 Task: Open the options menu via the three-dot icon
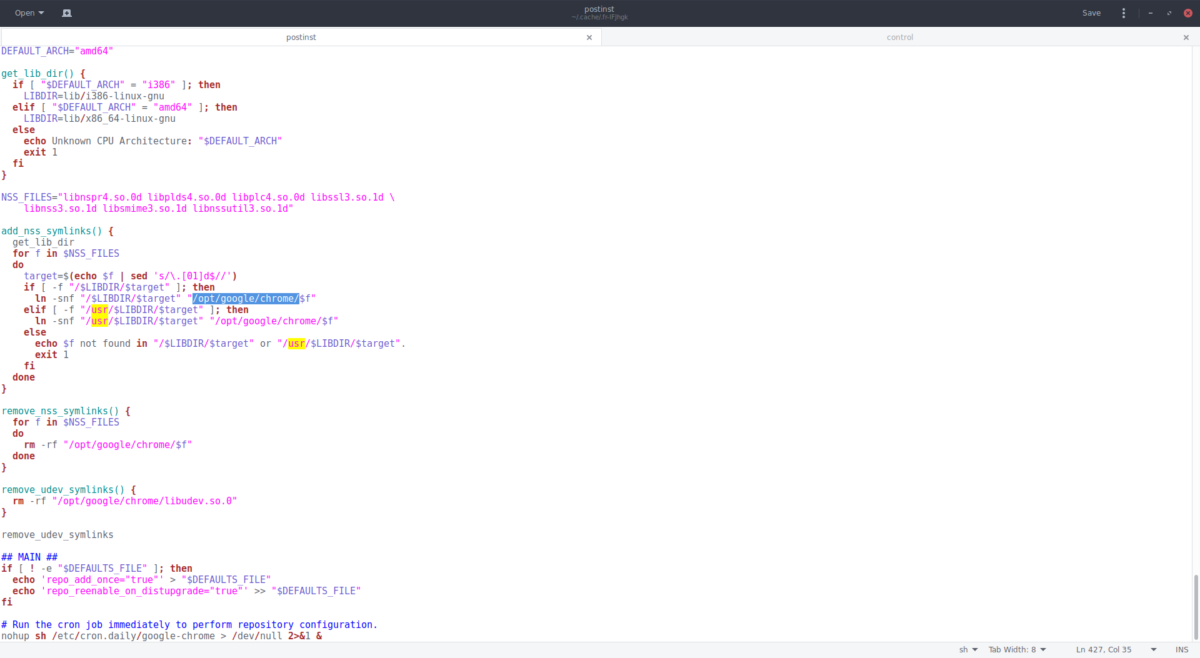click(1123, 12)
